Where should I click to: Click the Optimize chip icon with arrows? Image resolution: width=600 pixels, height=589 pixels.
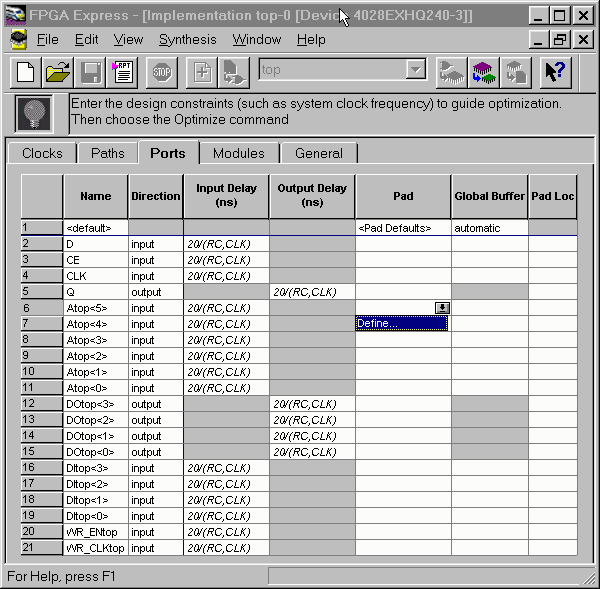(484, 72)
